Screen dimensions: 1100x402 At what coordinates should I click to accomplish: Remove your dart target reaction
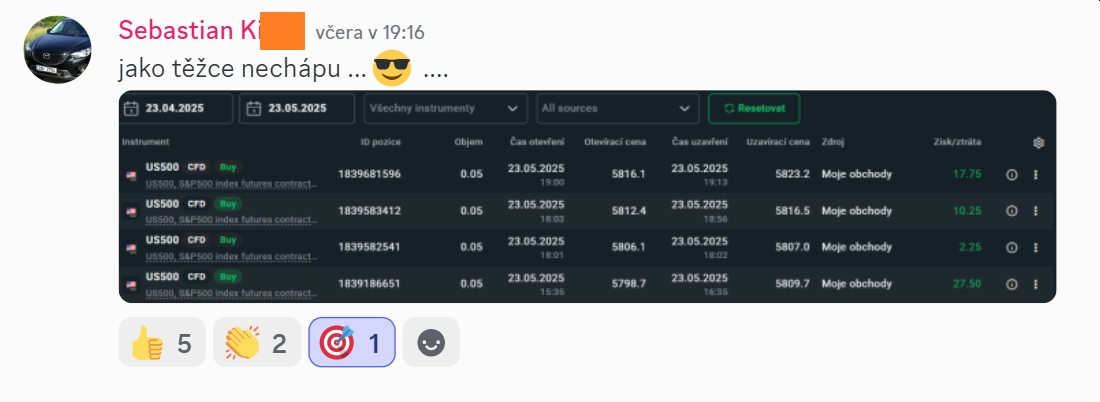[351, 343]
